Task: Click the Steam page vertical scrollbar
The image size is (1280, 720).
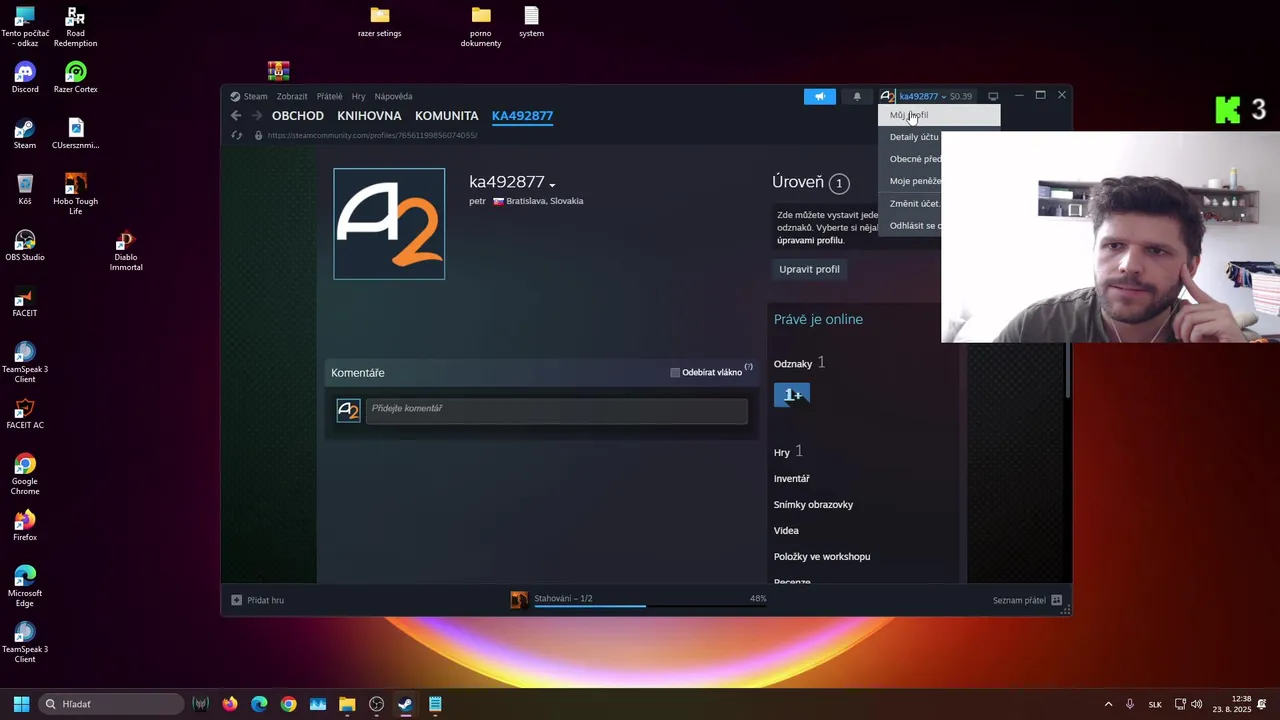Action: click(1068, 368)
